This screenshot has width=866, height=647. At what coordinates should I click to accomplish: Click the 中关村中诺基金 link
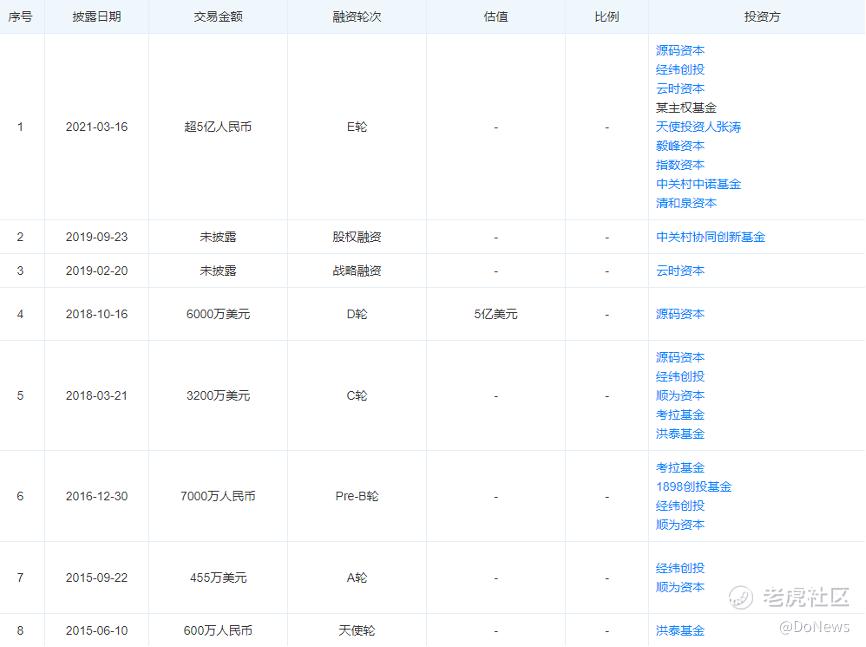tap(698, 184)
